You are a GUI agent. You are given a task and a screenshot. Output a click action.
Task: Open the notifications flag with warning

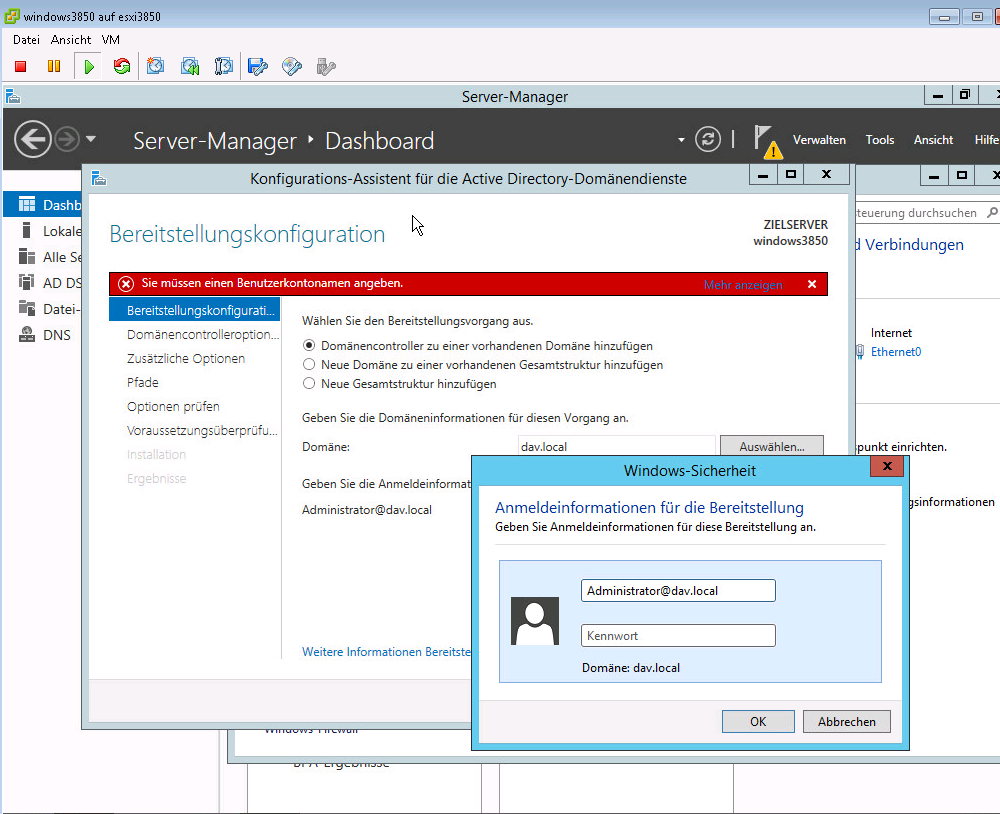[x=766, y=141]
